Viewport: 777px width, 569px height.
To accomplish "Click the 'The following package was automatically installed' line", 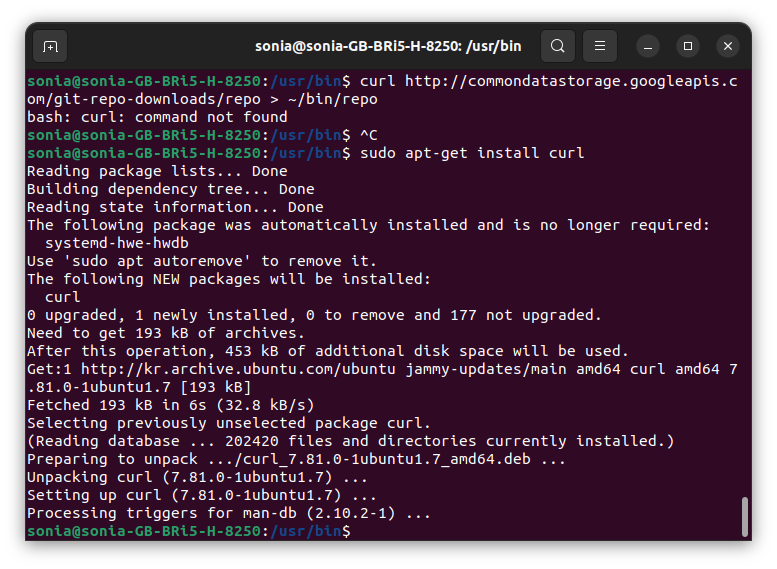I will pyautogui.click(x=368, y=225).
